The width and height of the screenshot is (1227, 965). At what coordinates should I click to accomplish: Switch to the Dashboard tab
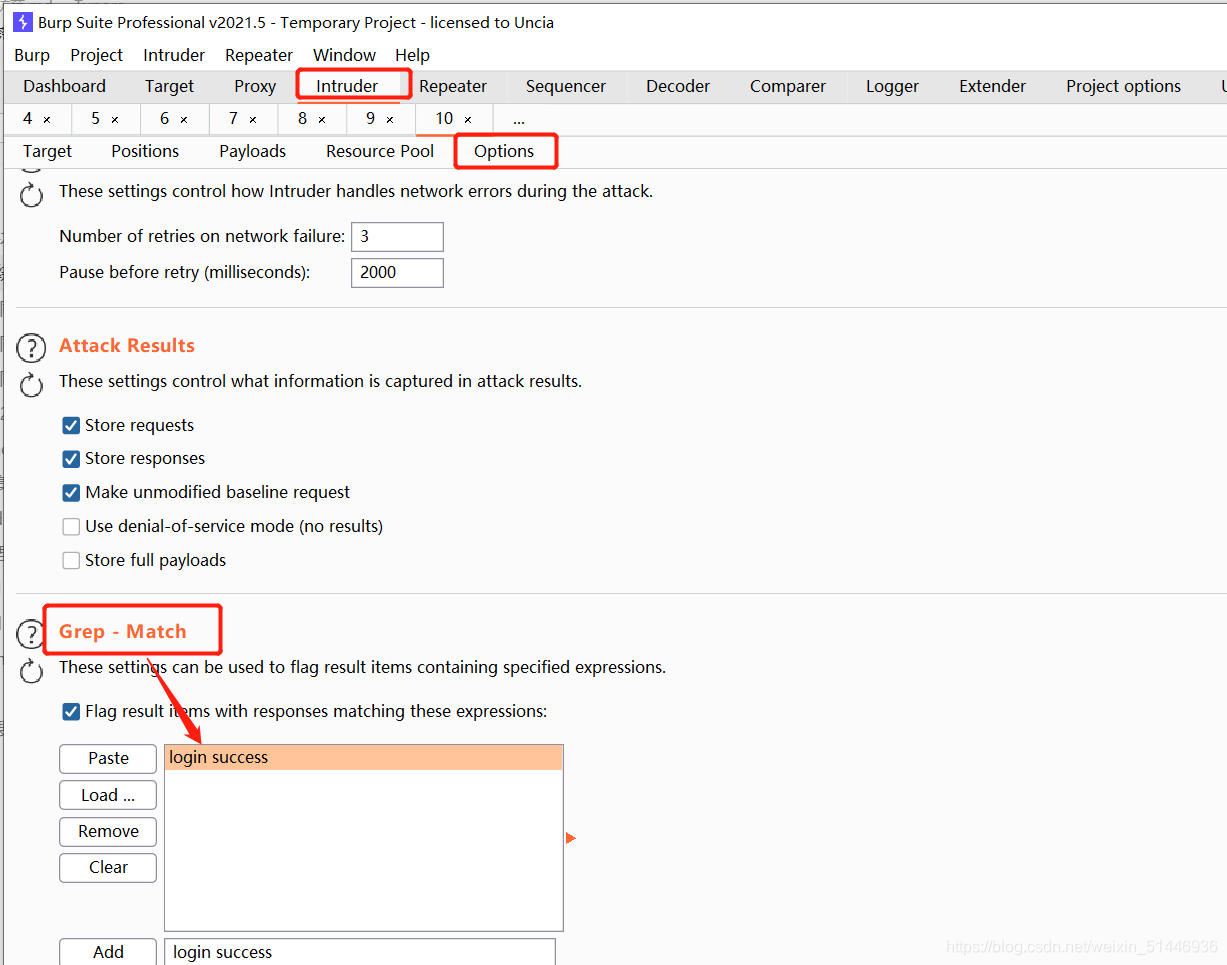[64, 86]
